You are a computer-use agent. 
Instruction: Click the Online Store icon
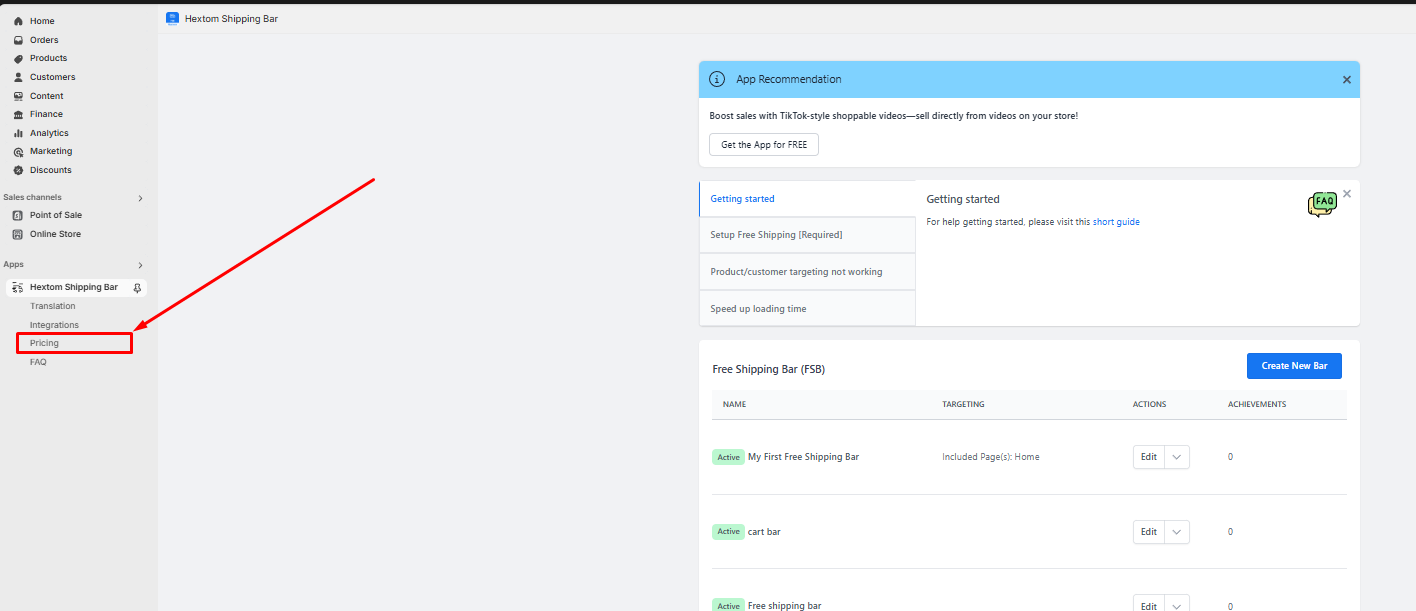18,234
